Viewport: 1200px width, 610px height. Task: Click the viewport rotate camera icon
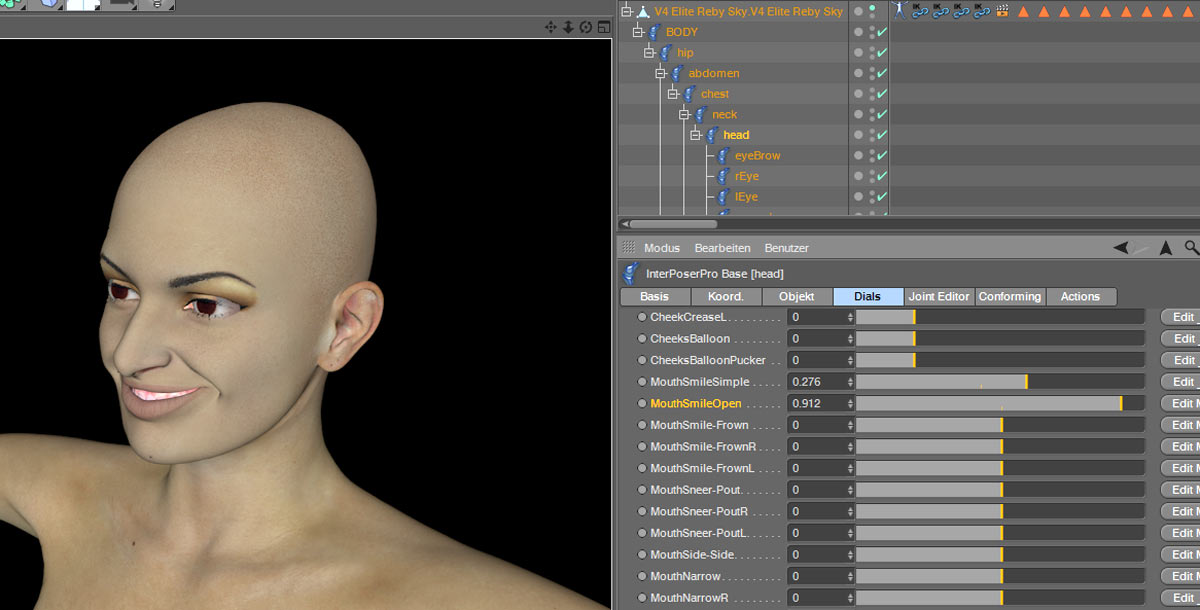pyautogui.click(x=585, y=27)
